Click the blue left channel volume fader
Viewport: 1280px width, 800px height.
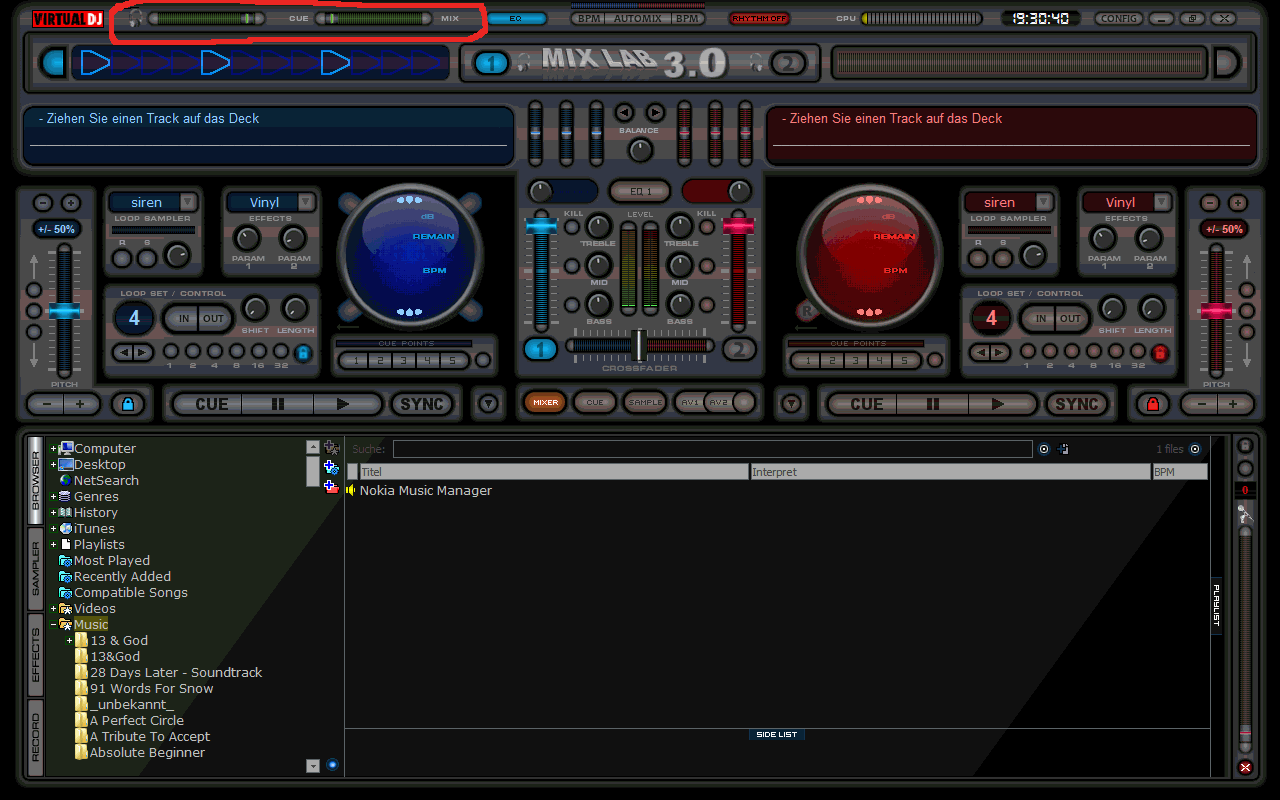point(541,226)
